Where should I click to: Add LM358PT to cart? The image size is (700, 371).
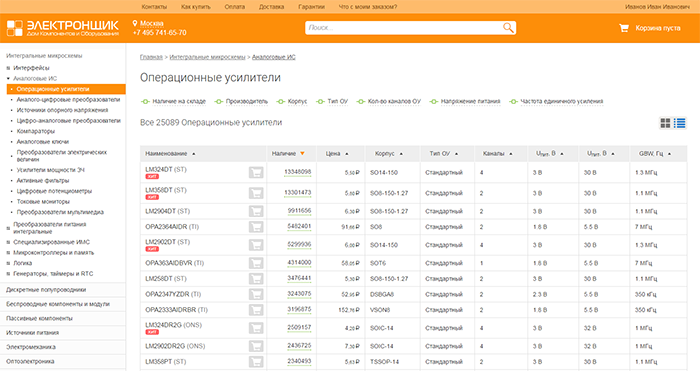256,362
